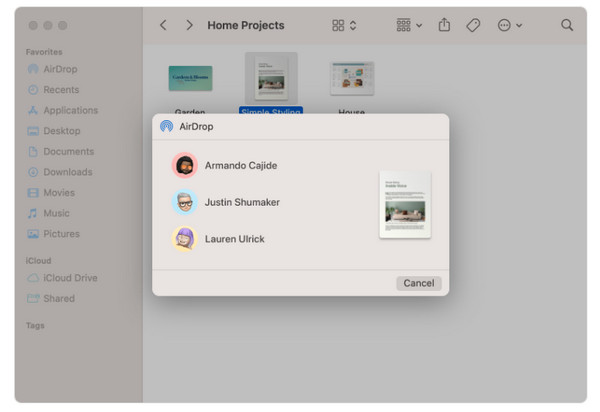Click the Tags section heading
The image size is (600, 412).
click(x=35, y=326)
